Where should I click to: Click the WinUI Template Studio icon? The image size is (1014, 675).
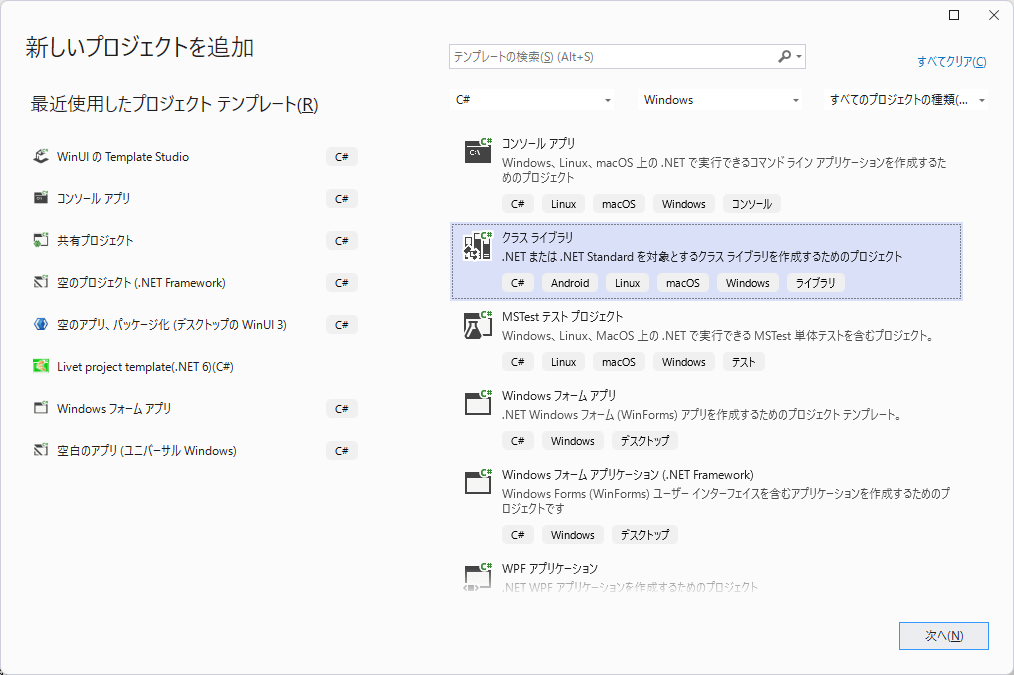point(41,156)
